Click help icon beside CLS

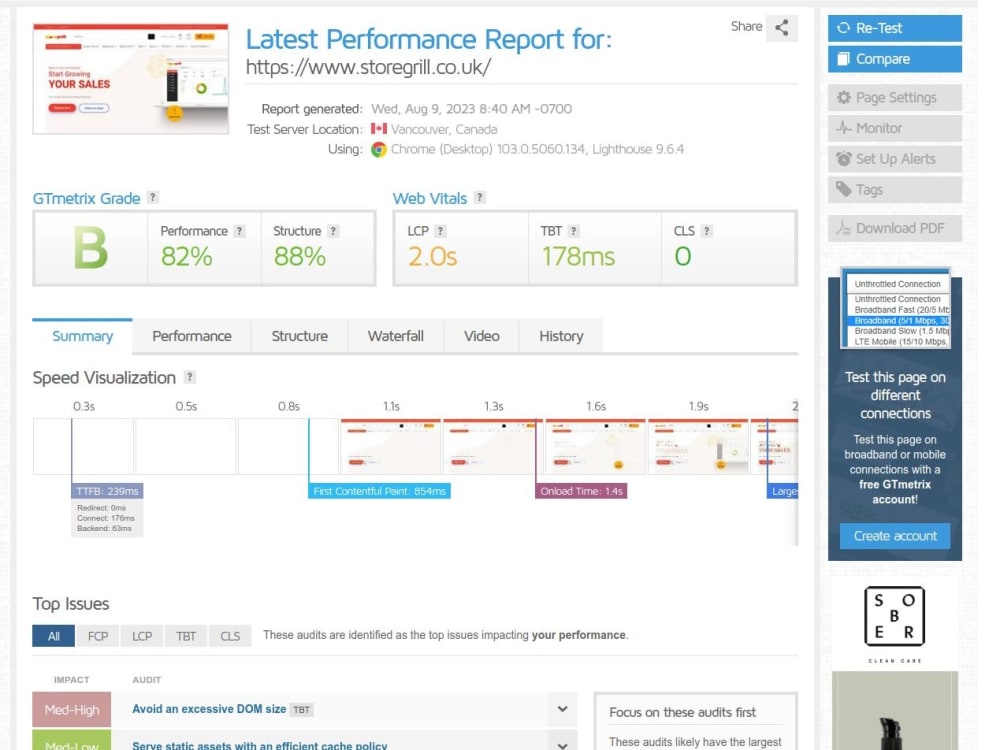(706, 231)
